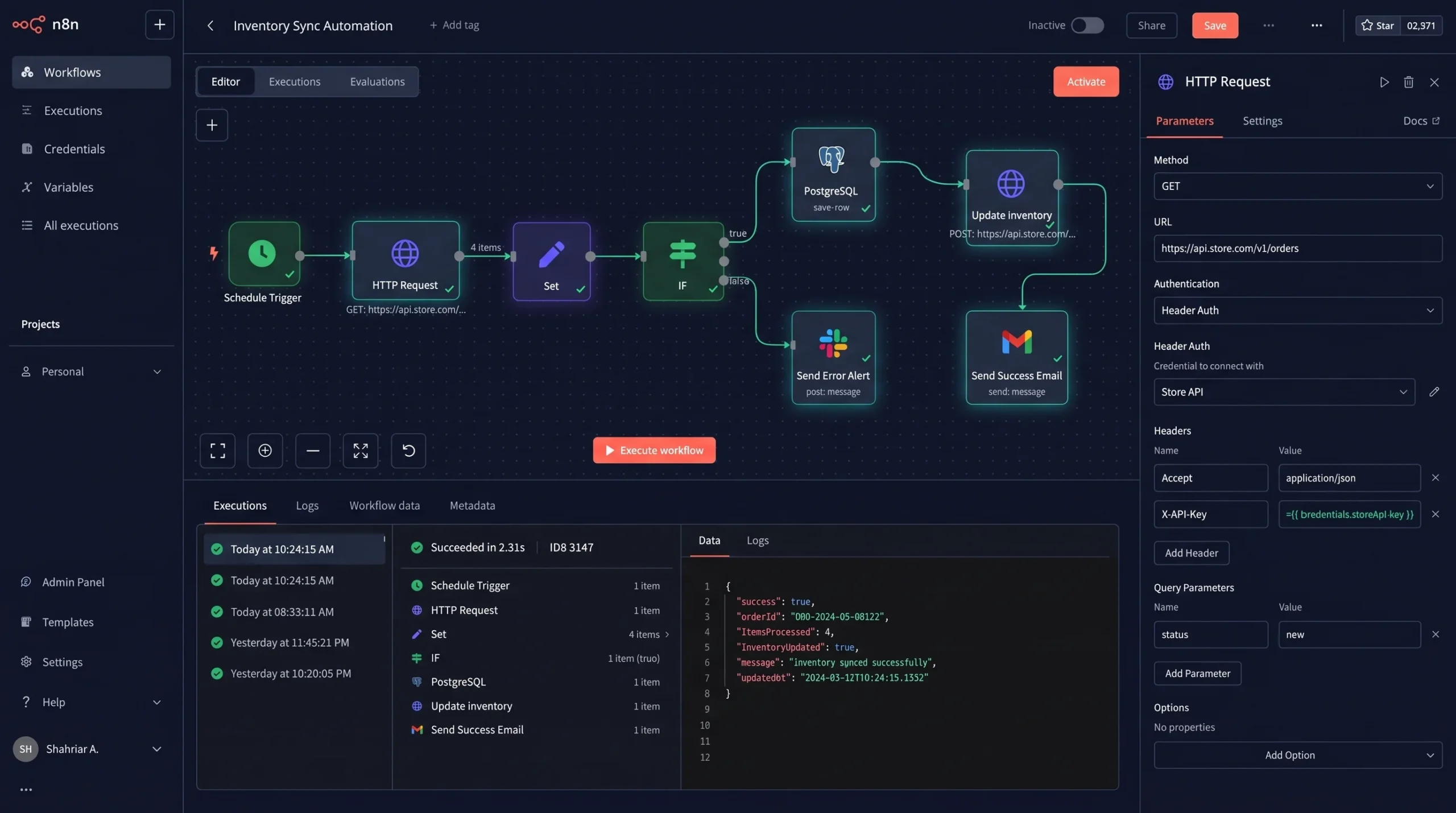Edit Store API credential pencil icon

click(1434, 391)
